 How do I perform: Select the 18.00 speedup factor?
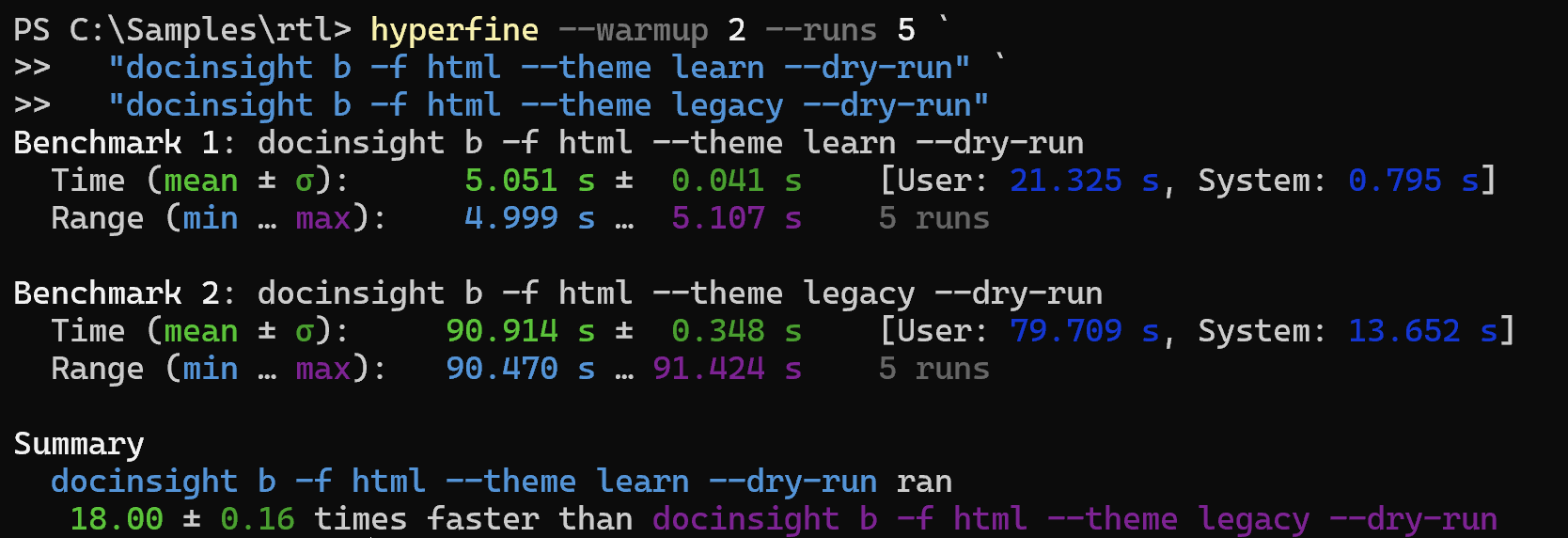click(117, 519)
